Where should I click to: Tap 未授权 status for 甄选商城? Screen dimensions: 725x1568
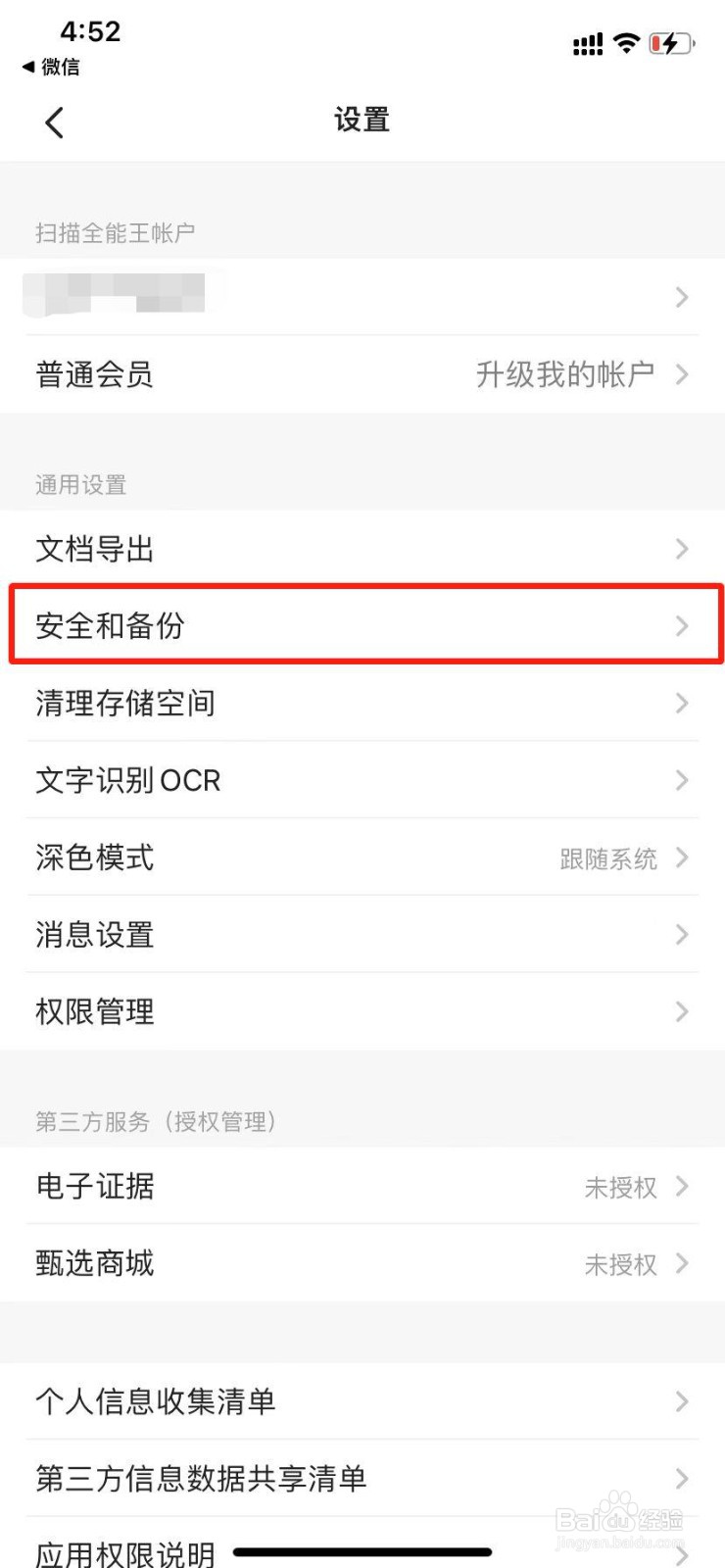(x=620, y=1265)
